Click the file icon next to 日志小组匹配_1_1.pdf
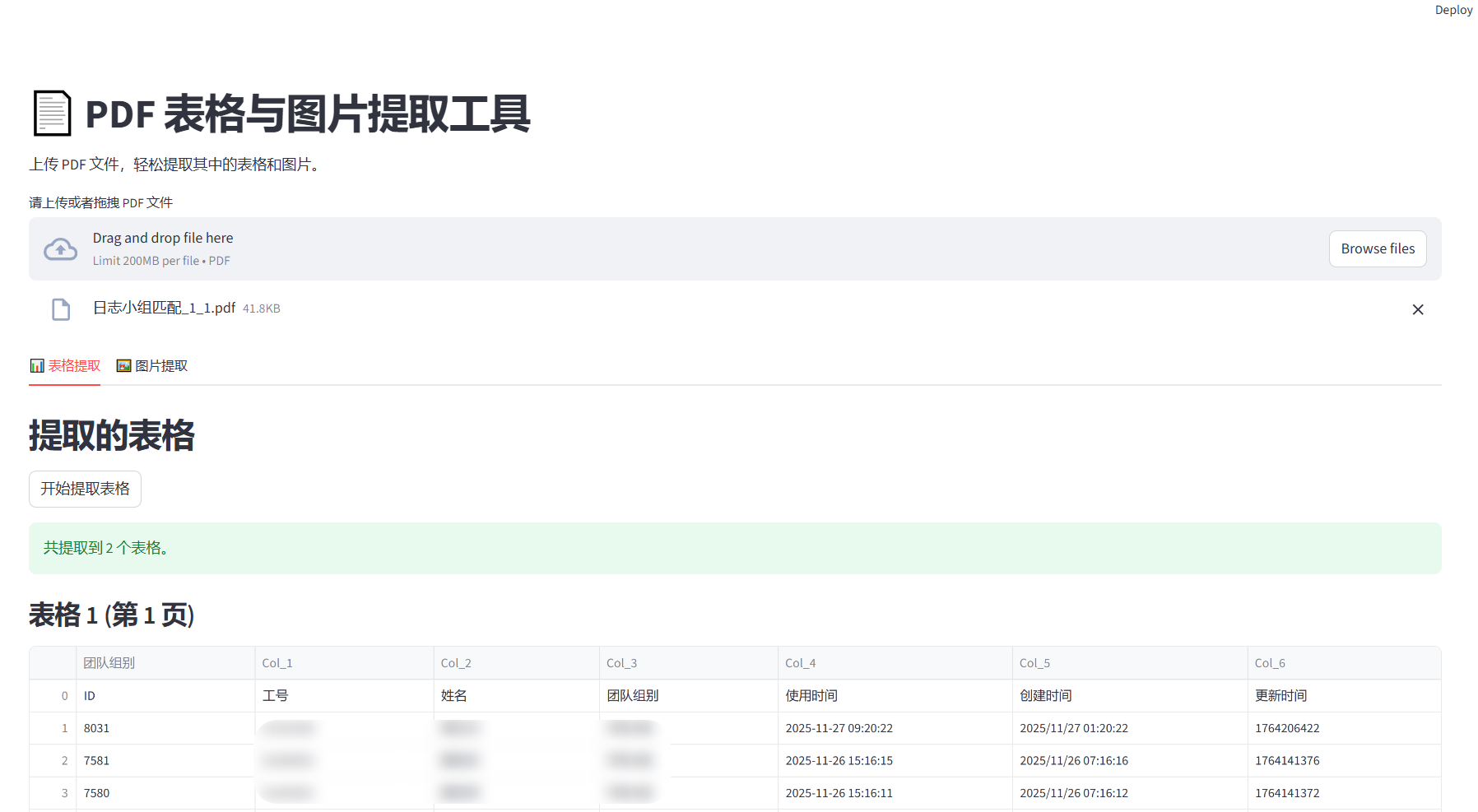 coord(60,309)
